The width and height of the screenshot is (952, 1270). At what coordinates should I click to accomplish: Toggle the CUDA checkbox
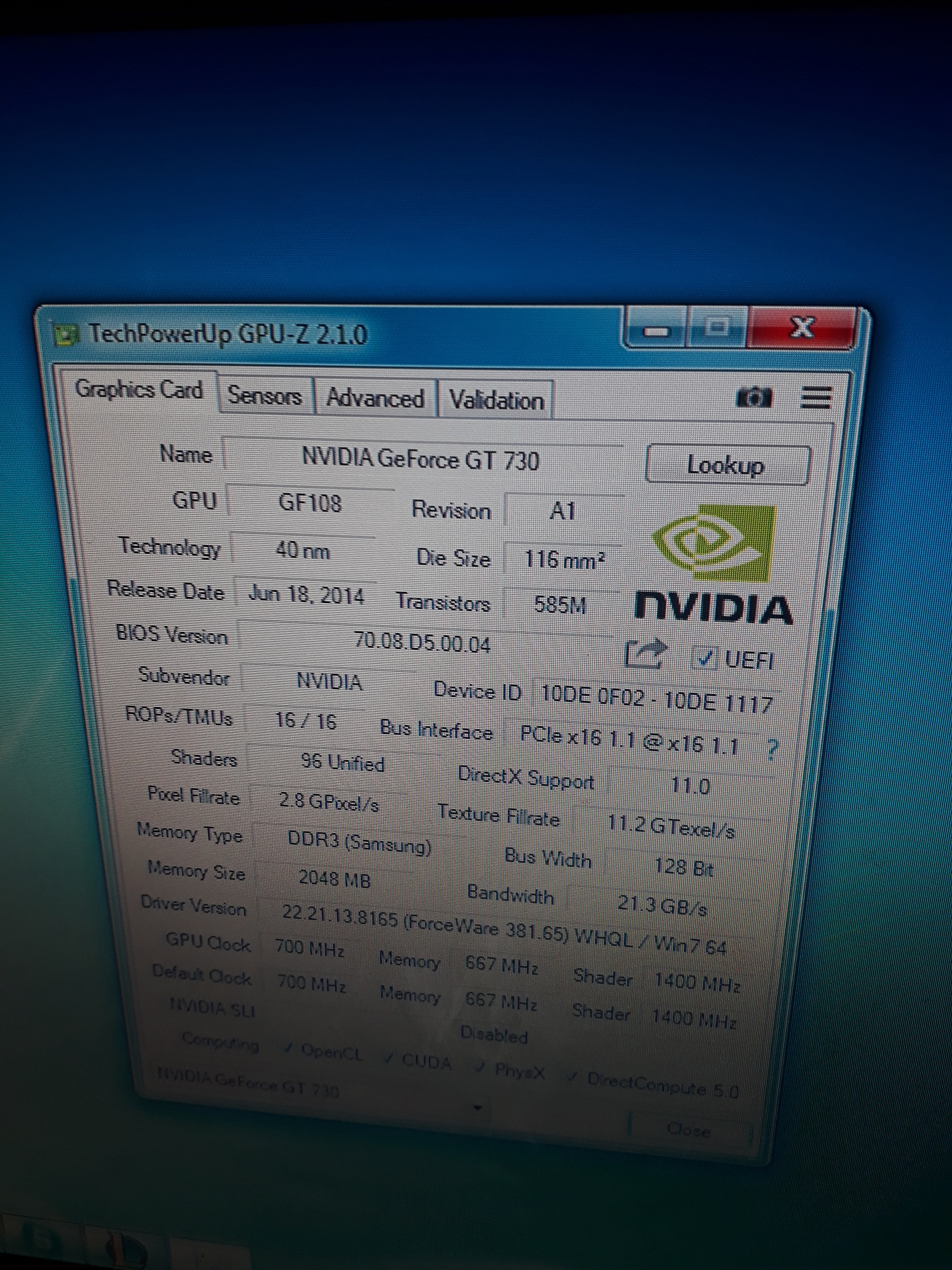tap(389, 1058)
